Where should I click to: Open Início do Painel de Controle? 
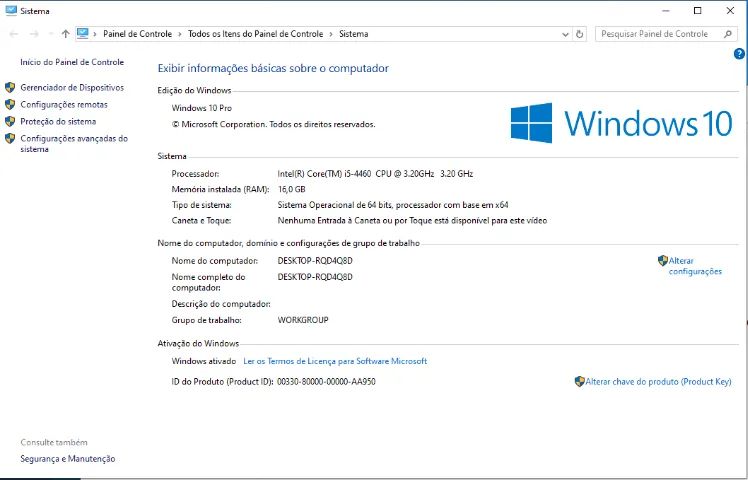pyautogui.click(x=72, y=62)
